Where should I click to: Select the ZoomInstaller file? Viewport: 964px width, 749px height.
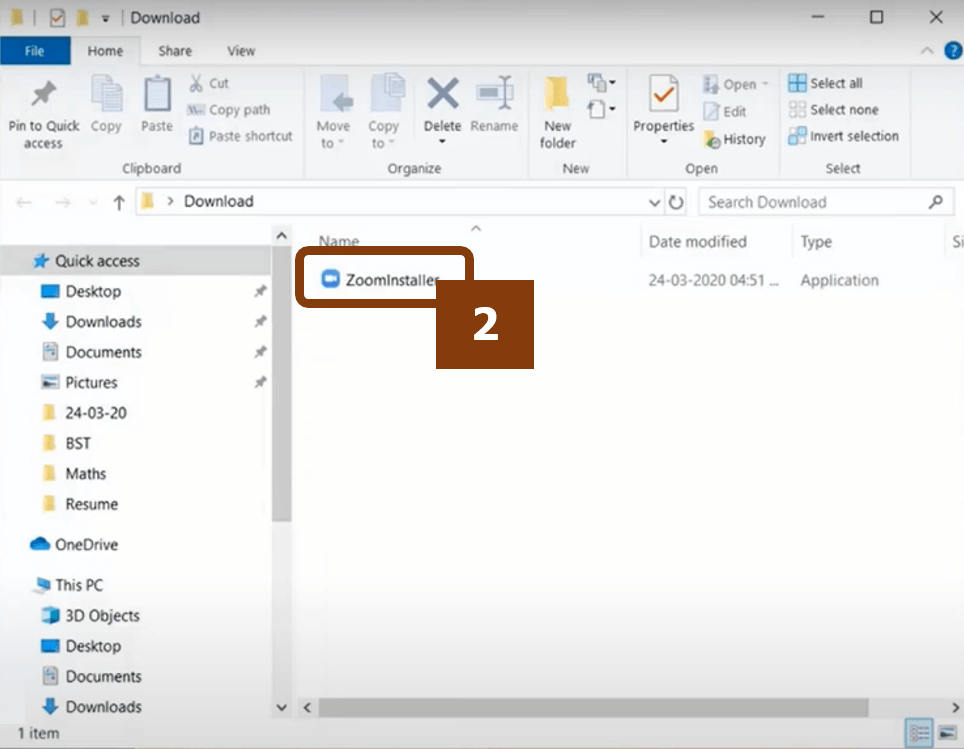(x=381, y=280)
